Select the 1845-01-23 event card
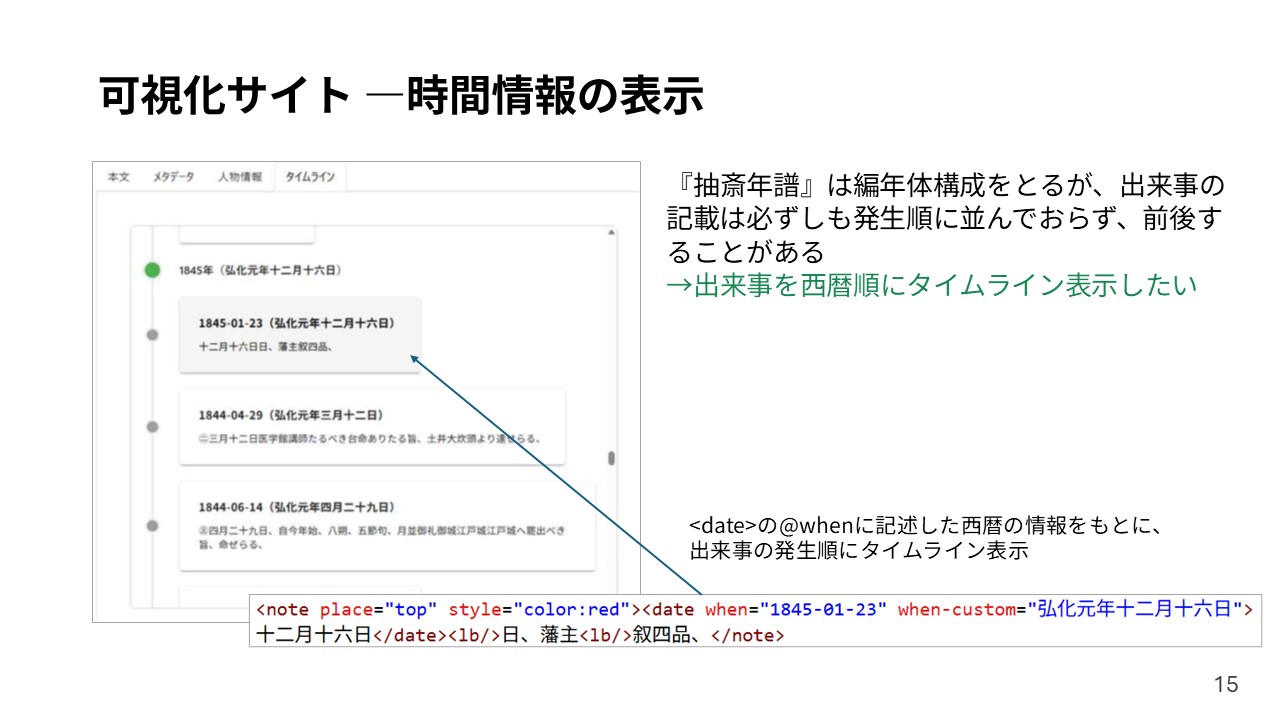 tap(299, 335)
